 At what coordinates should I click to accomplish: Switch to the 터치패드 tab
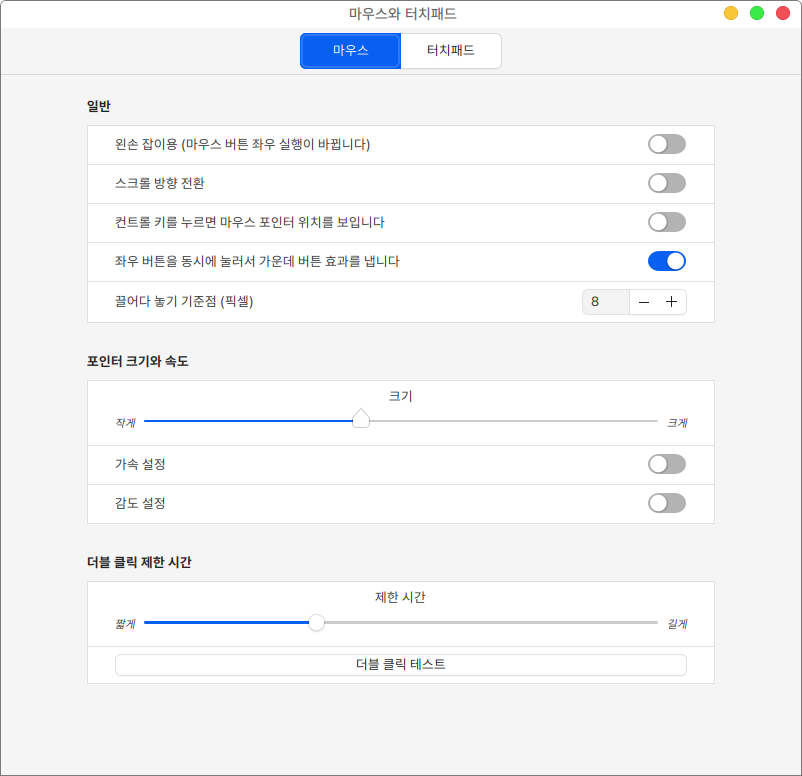pos(450,51)
